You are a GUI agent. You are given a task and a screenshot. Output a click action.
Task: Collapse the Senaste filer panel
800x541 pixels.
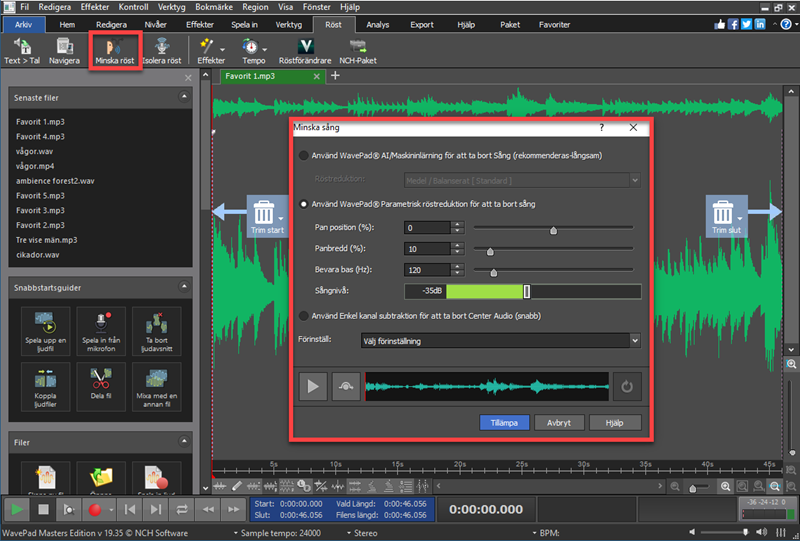click(184, 96)
